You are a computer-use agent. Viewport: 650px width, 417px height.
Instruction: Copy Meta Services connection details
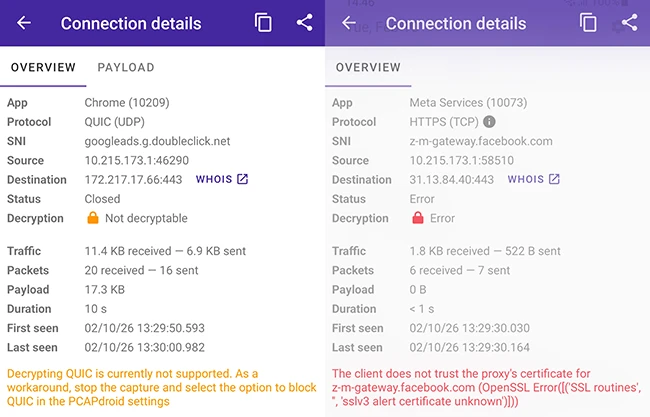[589, 23]
